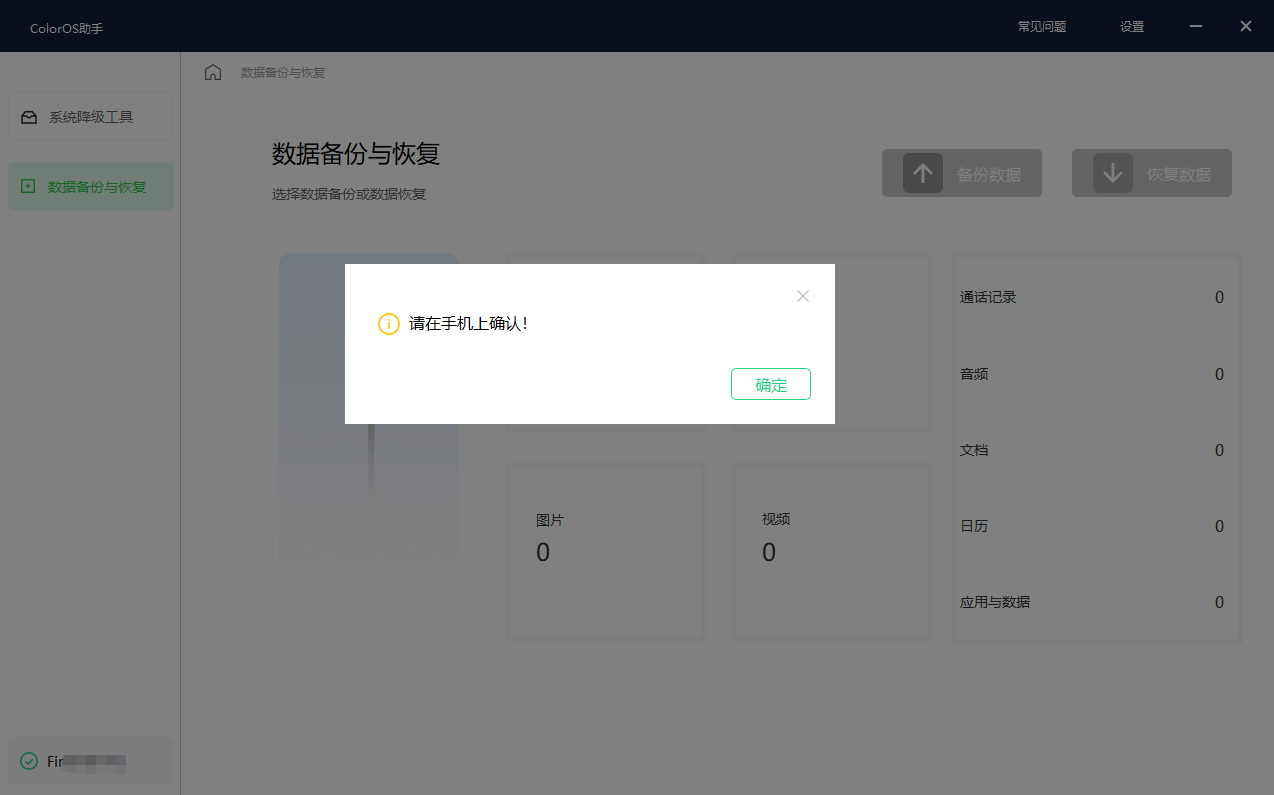Click the home breadcrumb icon
This screenshot has height=795, width=1274.
[213, 71]
